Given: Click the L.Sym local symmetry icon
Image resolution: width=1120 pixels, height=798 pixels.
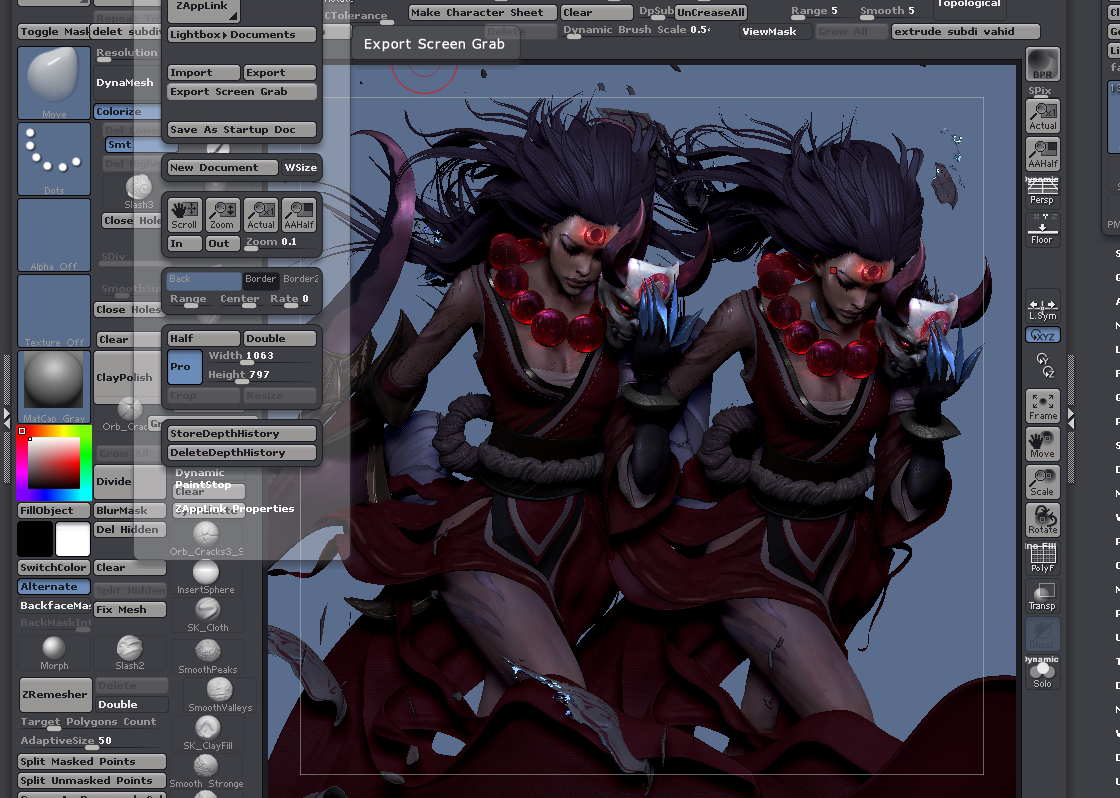Looking at the screenshot, I should (x=1042, y=309).
